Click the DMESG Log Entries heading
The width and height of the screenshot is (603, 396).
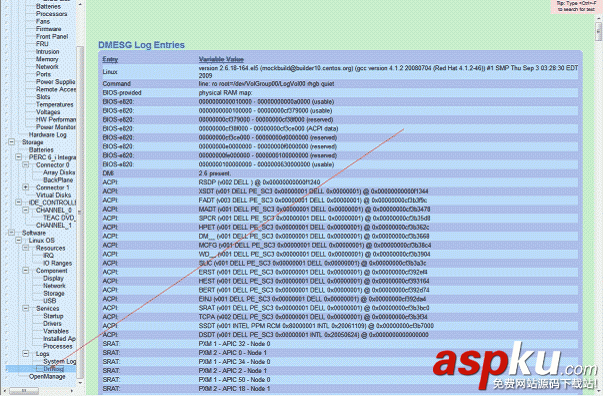[x=142, y=45]
